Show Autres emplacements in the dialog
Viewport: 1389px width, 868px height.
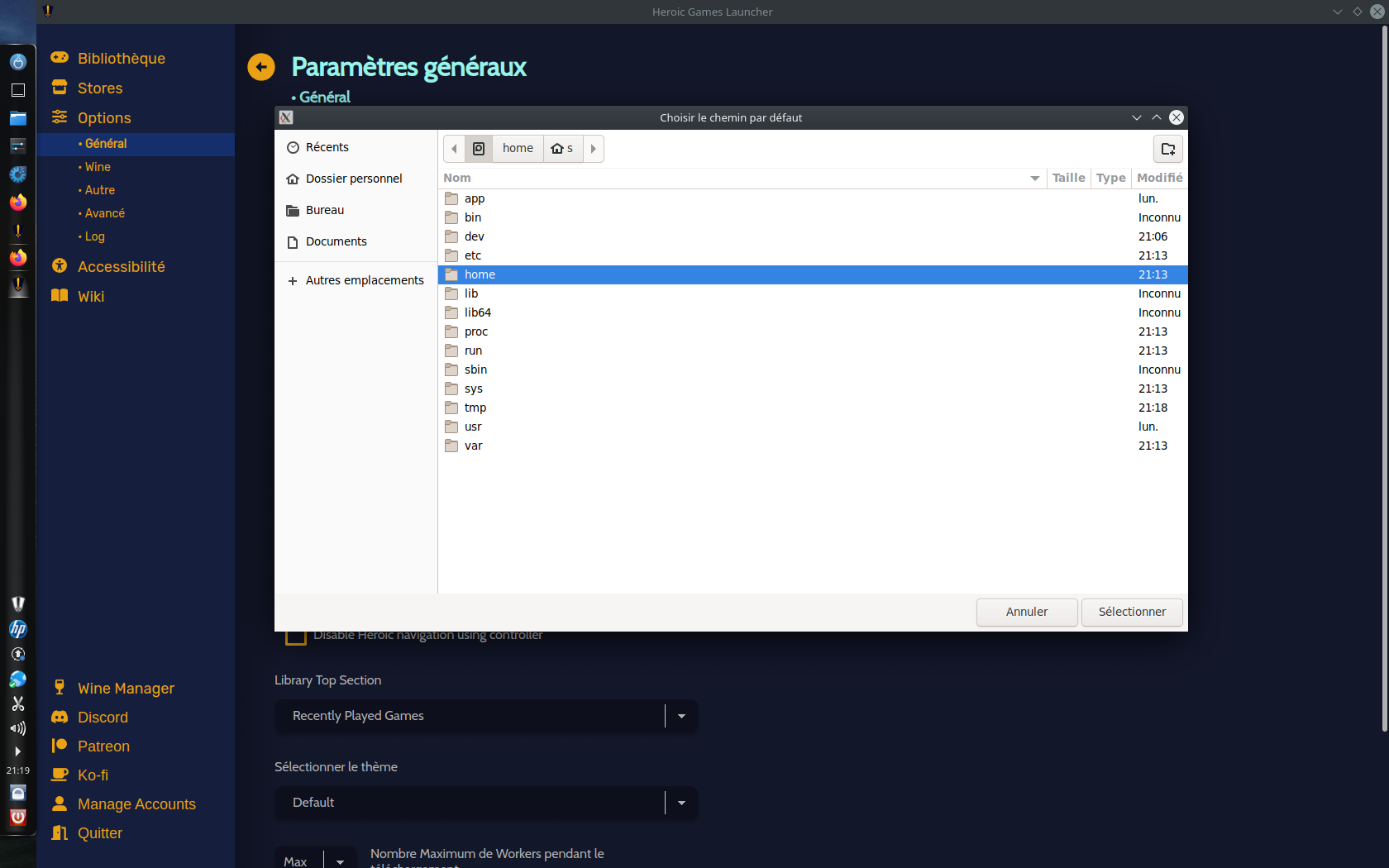(356, 280)
